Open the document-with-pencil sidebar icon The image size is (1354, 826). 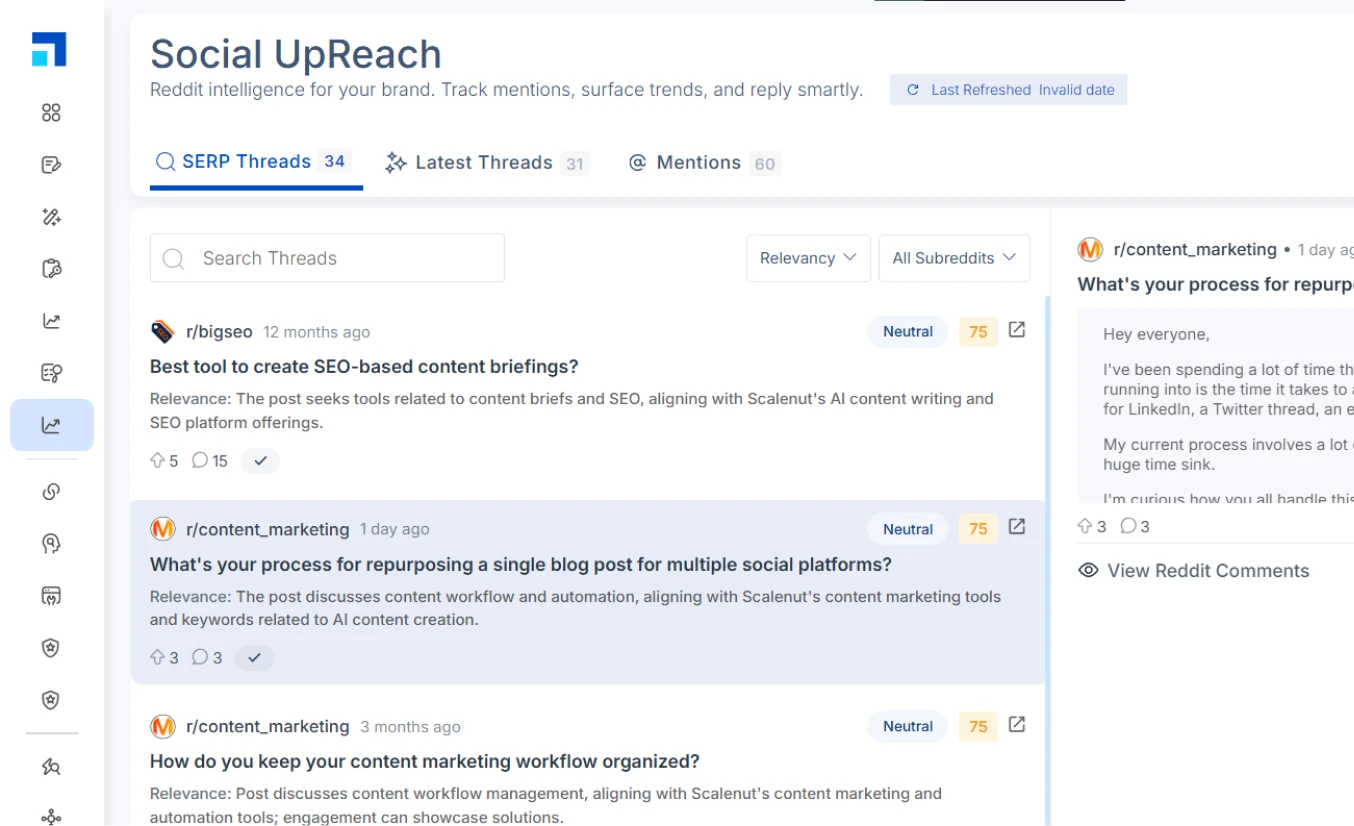coord(51,165)
